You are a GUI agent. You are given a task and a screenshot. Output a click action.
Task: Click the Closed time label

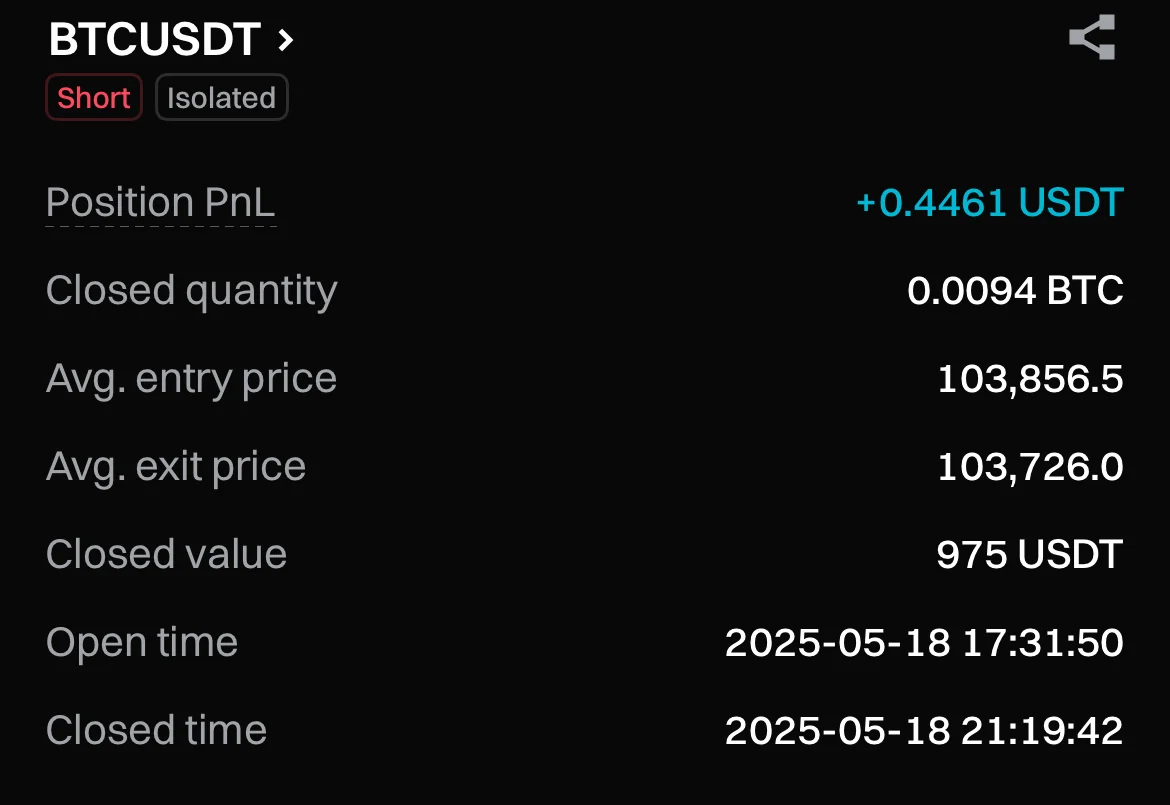coord(156,731)
